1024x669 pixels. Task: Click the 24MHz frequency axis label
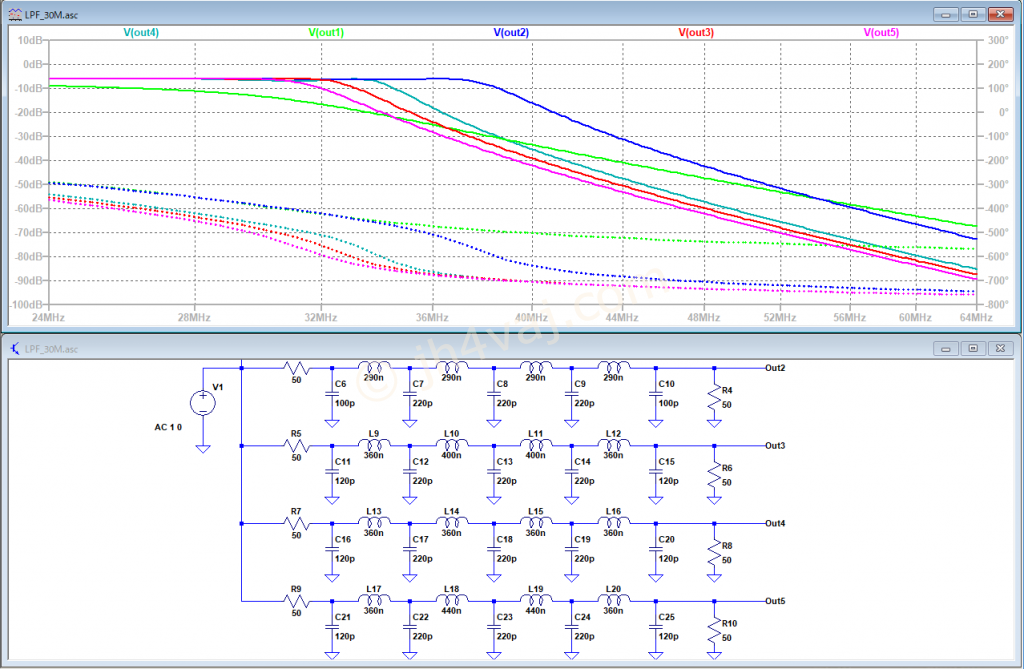pos(48,317)
